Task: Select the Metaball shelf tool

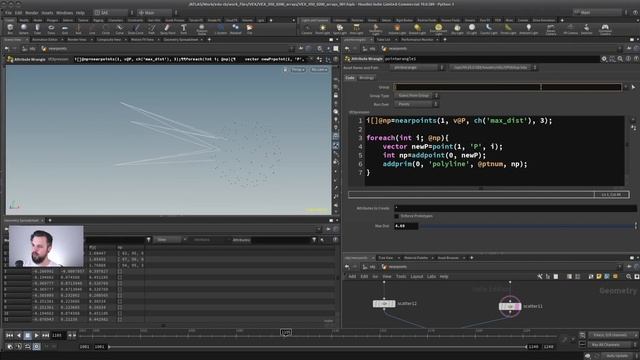Action: tap(236, 29)
